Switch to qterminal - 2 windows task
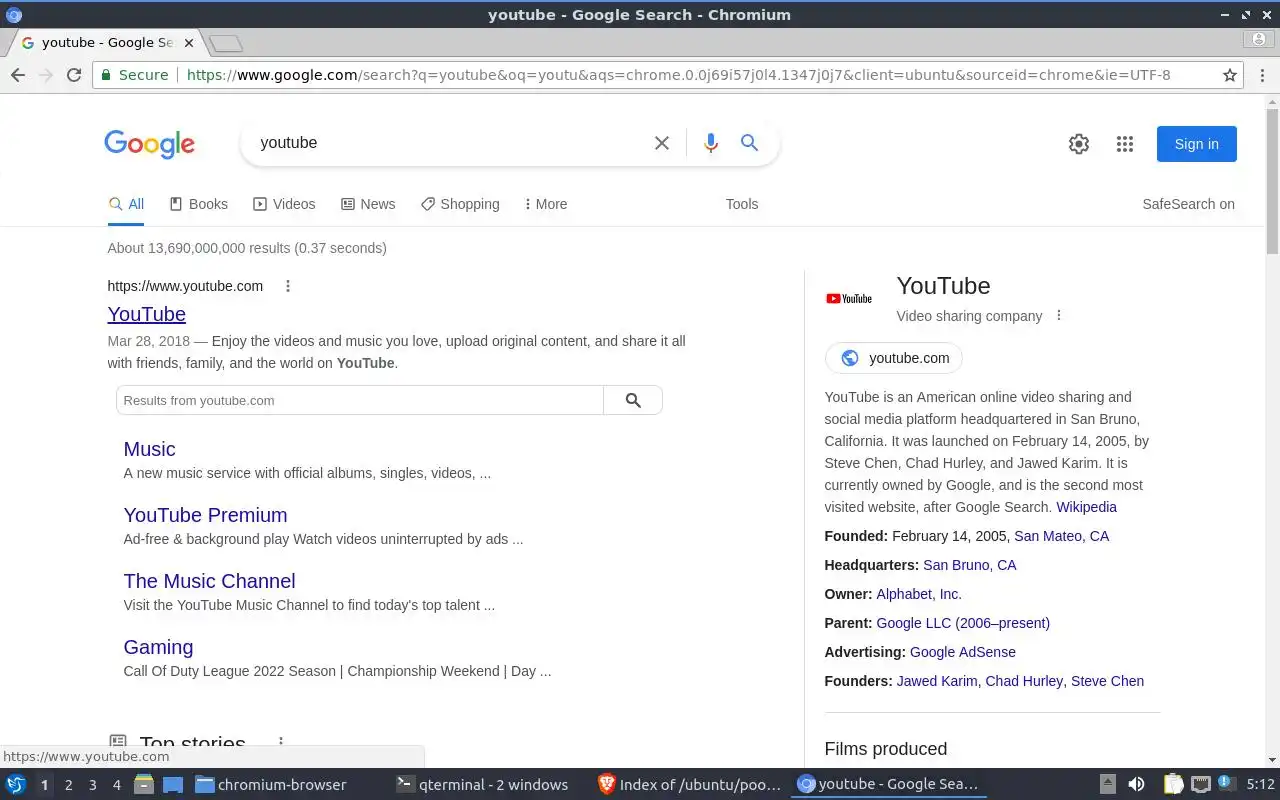 tap(483, 785)
